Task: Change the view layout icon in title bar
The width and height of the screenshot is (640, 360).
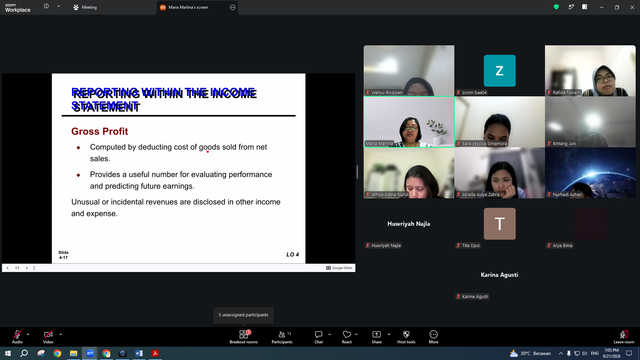Action: (x=585, y=7)
